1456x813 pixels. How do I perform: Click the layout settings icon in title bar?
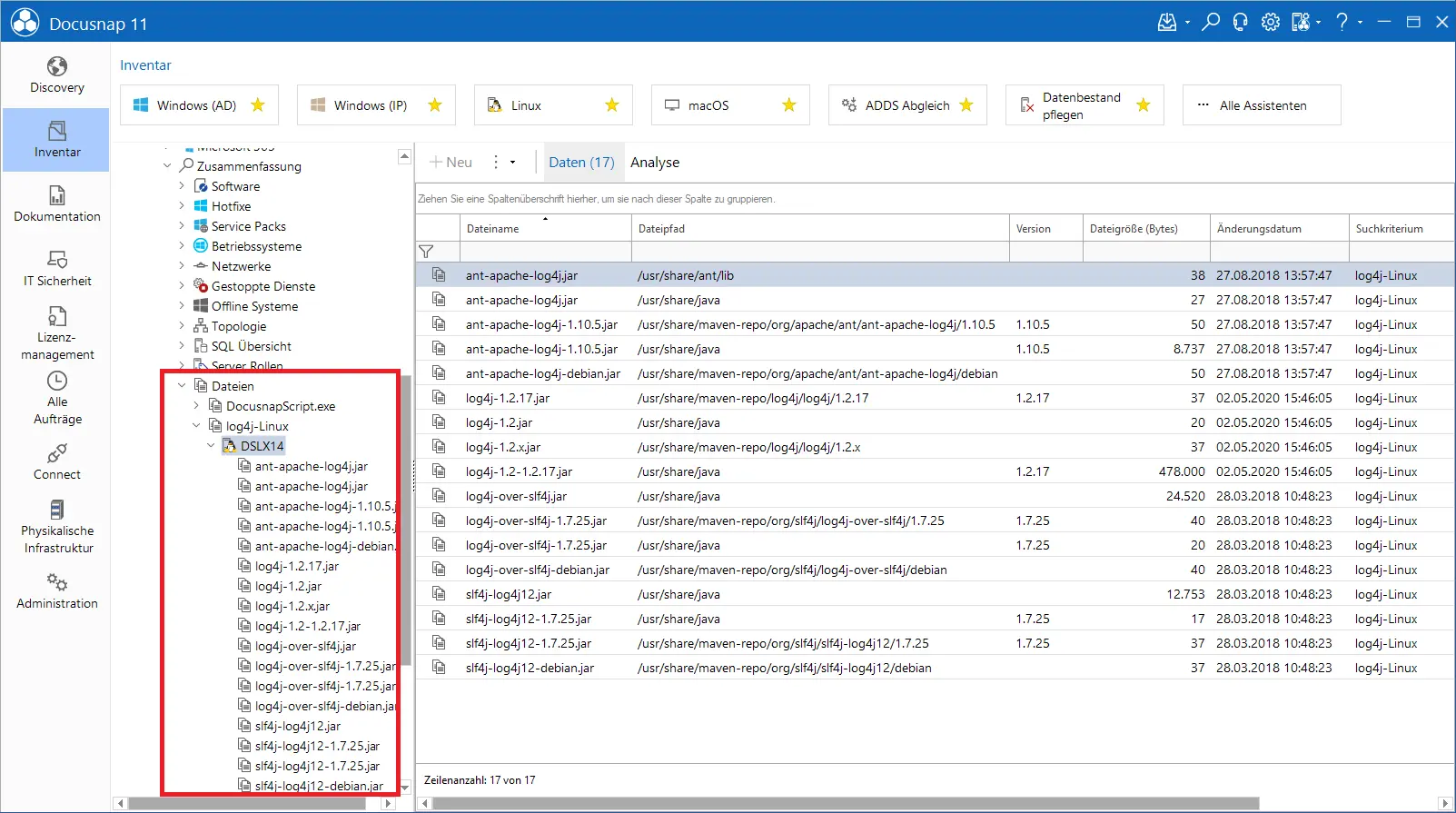pos(1301,22)
